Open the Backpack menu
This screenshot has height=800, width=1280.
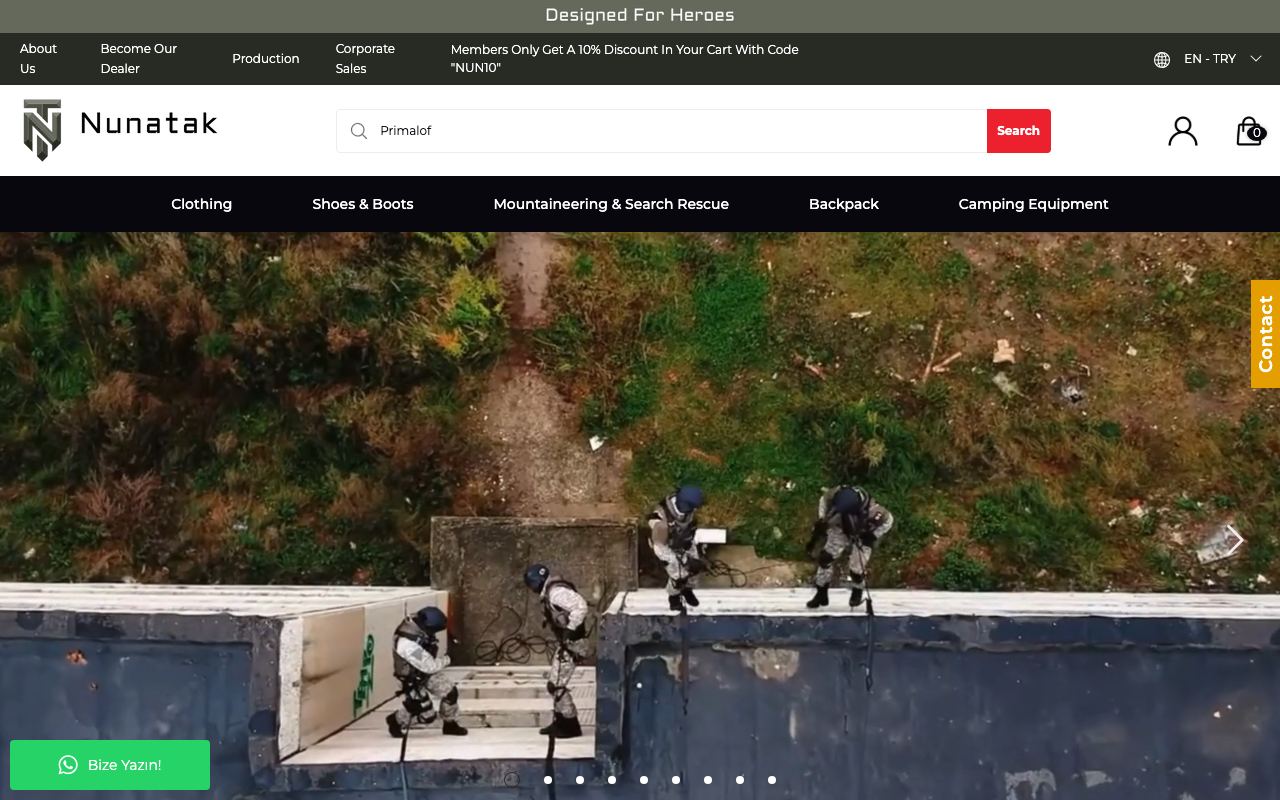point(844,204)
